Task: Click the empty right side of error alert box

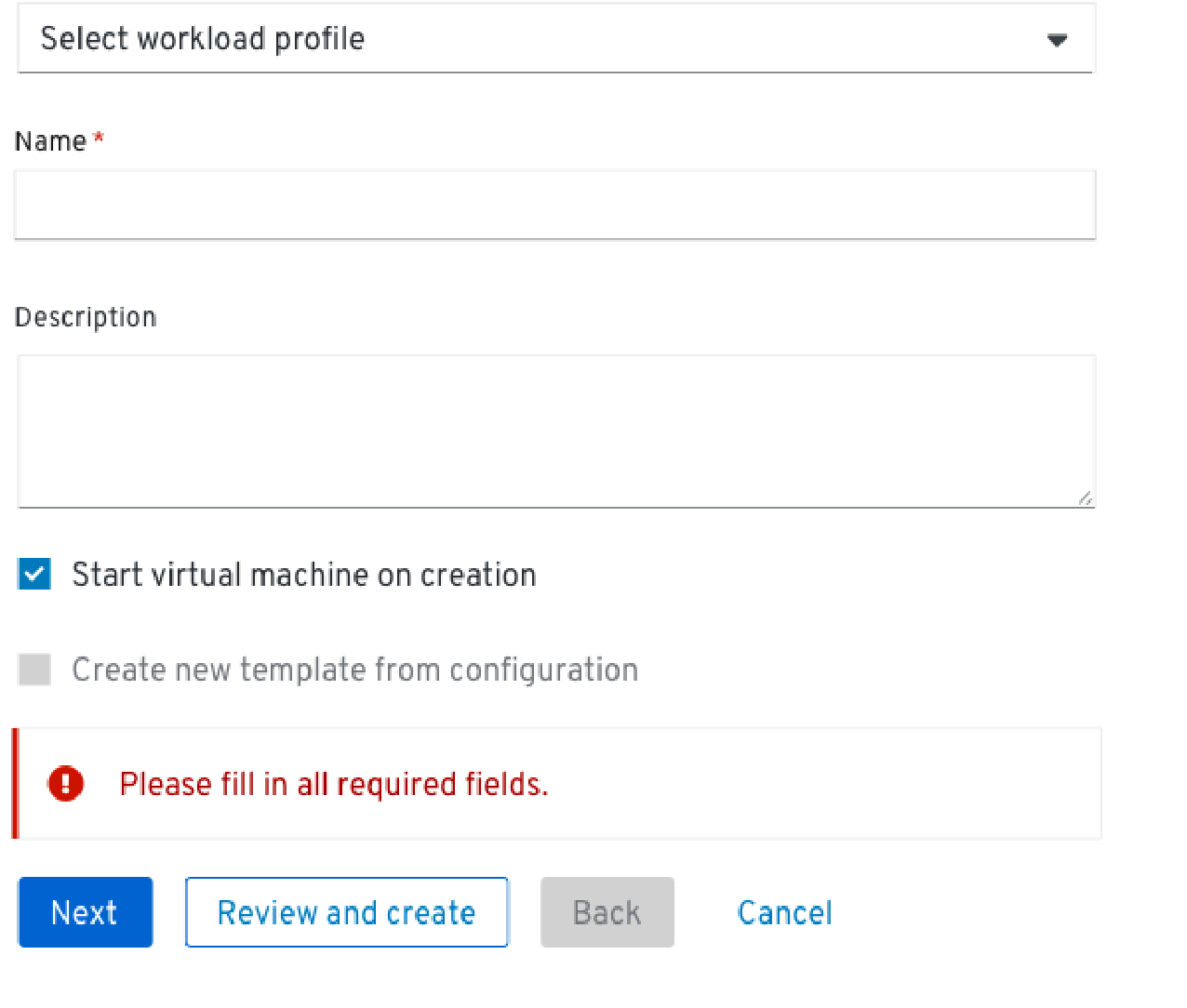Action: (837, 784)
